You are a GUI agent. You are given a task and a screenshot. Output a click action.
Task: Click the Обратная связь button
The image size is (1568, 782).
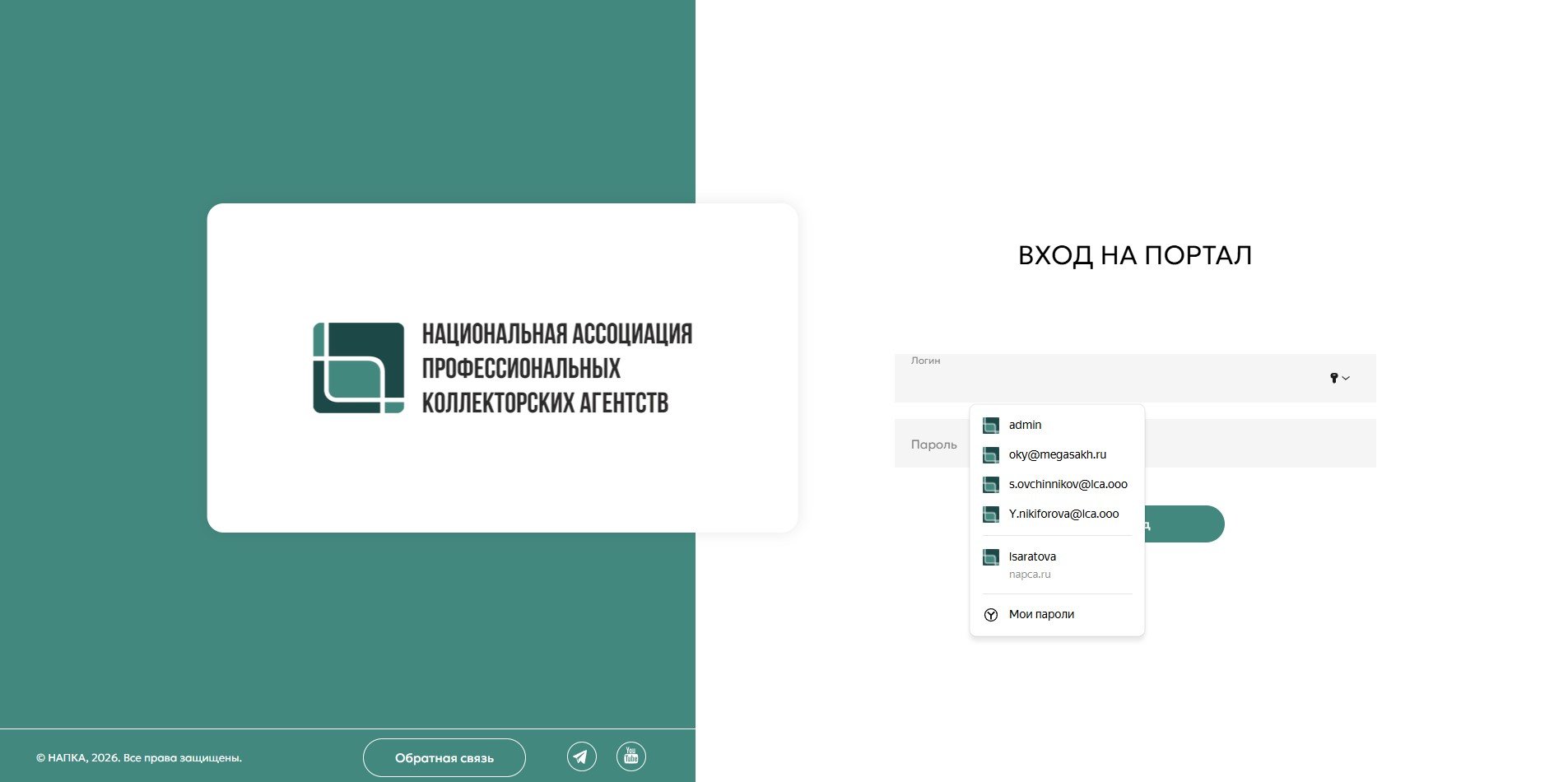[x=444, y=758]
